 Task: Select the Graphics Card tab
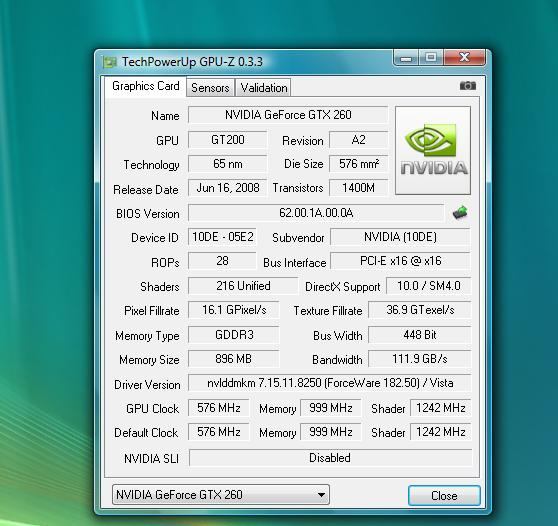[146, 86]
